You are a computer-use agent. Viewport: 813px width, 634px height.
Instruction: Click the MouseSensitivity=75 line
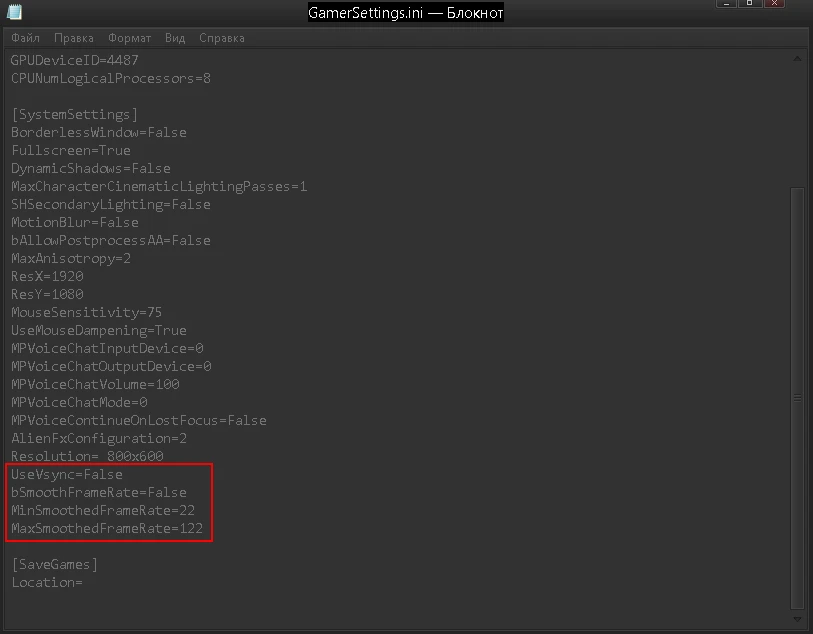86,312
